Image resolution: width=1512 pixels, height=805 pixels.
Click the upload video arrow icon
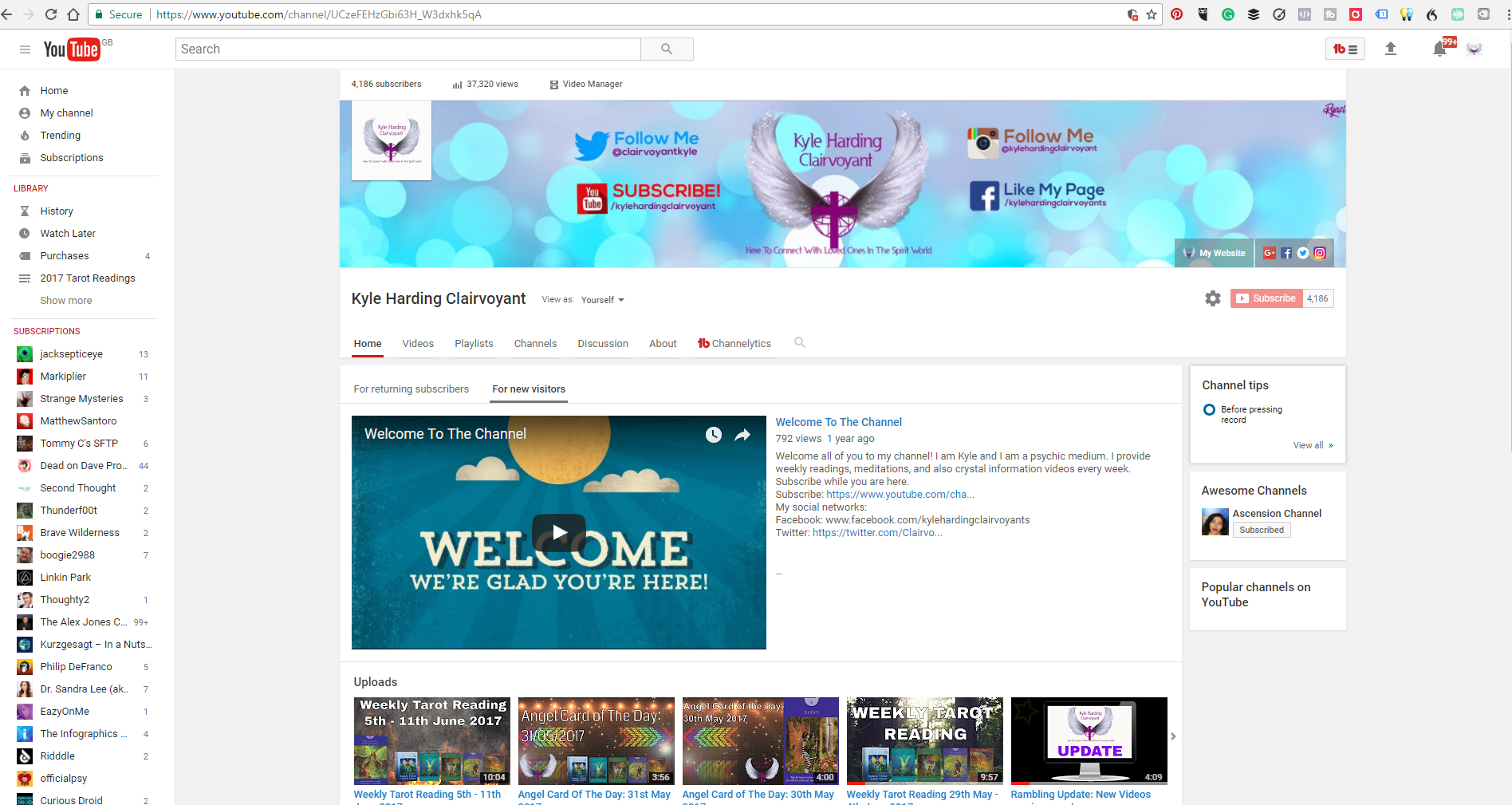pyautogui.click(x=1390, y=49)
